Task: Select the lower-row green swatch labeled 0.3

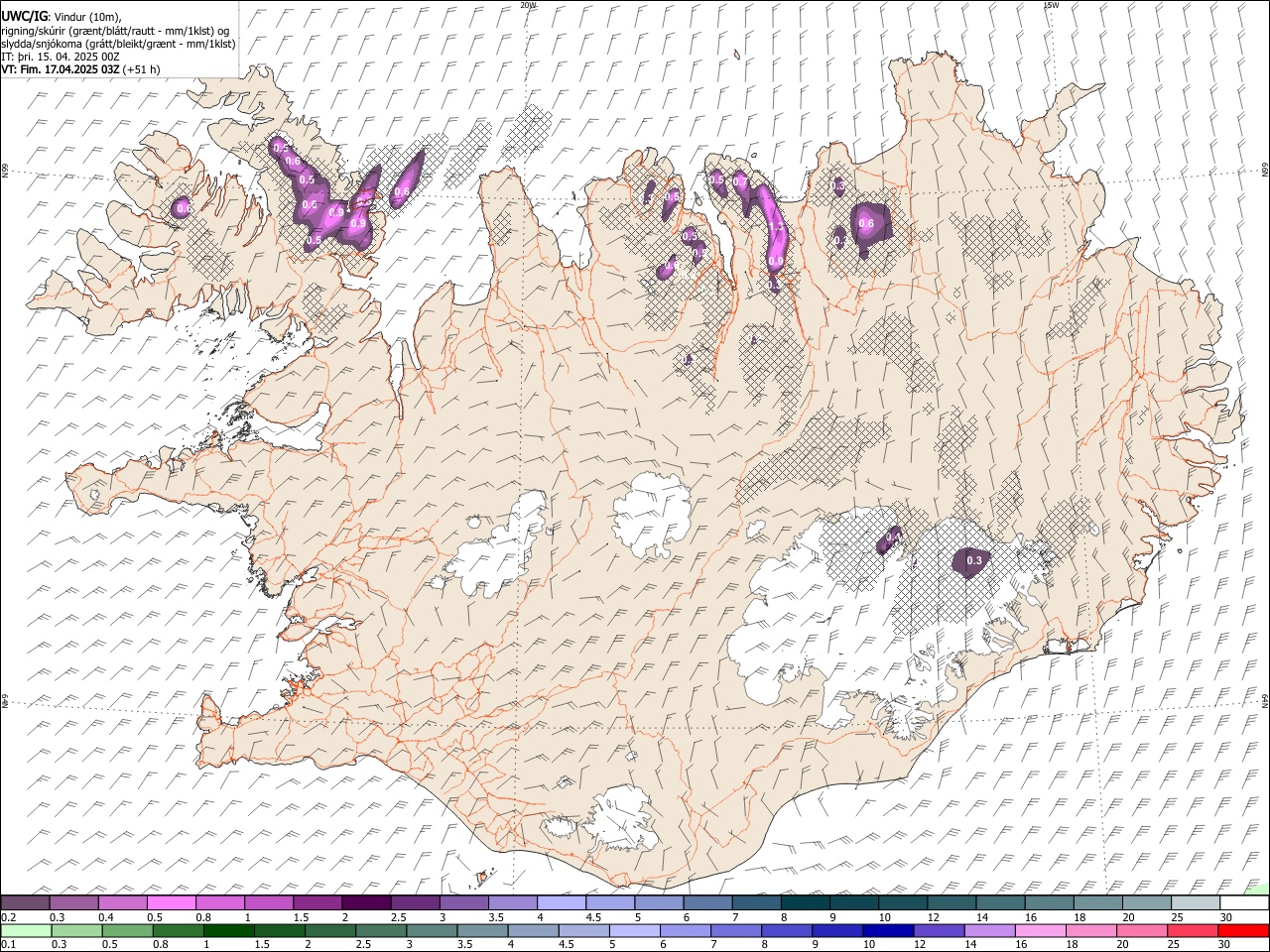Action: point(76,930)
